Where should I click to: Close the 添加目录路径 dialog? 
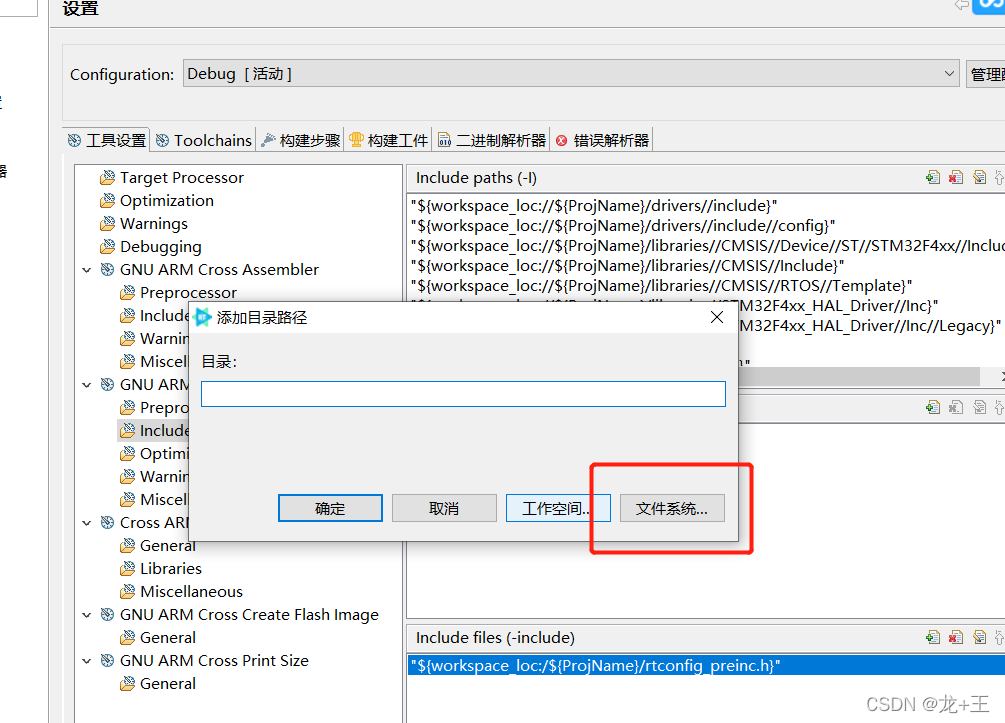[717, 317]
